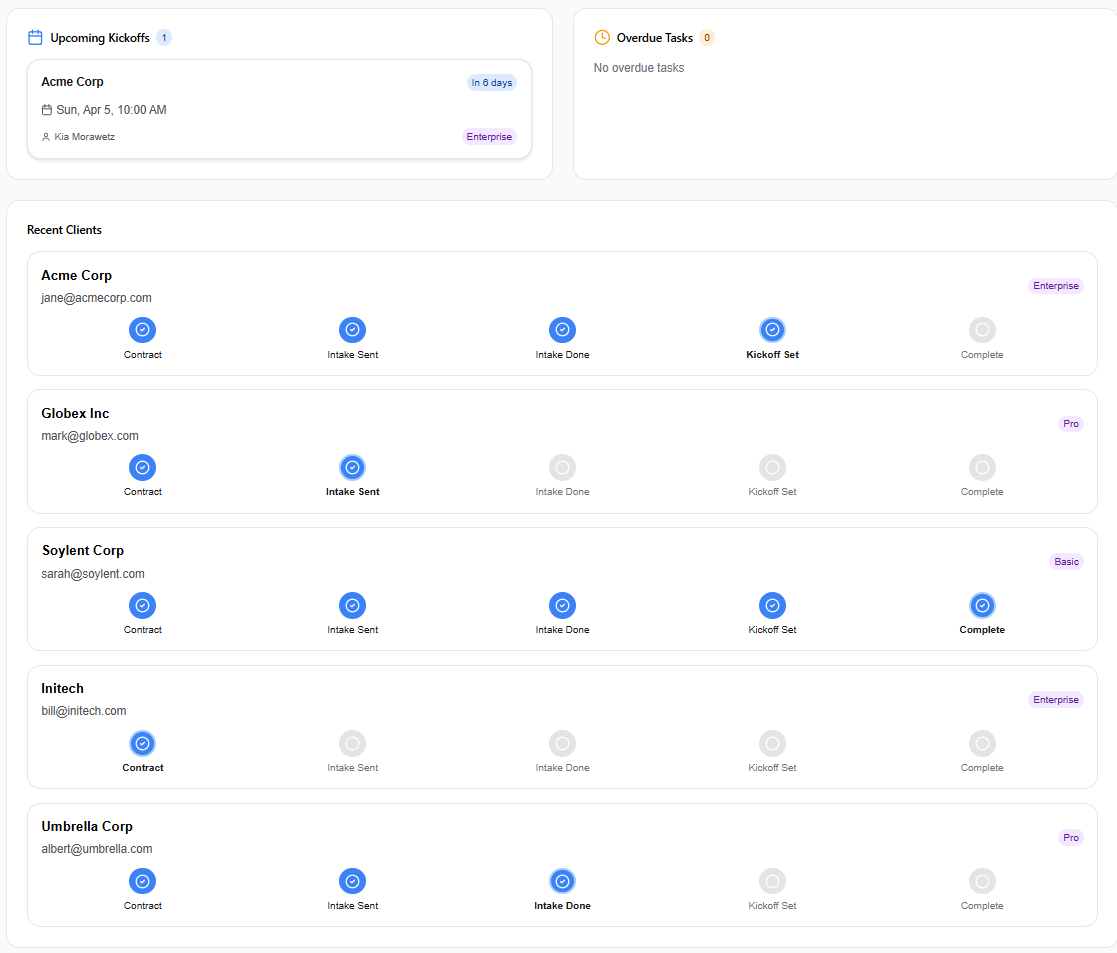Click the Intake Sent stage icon on the Acme Corp row
This screenshot has width=1117, height=953.
pos(352,329)
